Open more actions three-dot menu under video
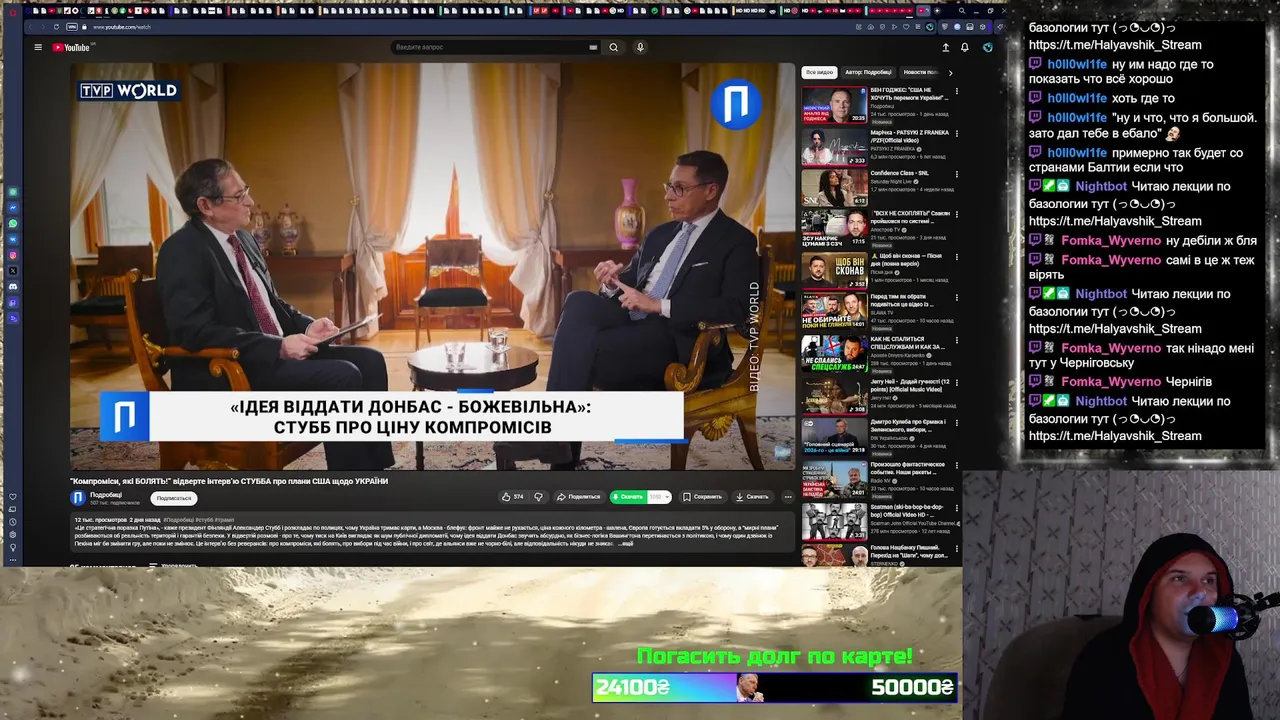Screen dimensions: 1280x720 pyautogui.click(x=788, y=497)
